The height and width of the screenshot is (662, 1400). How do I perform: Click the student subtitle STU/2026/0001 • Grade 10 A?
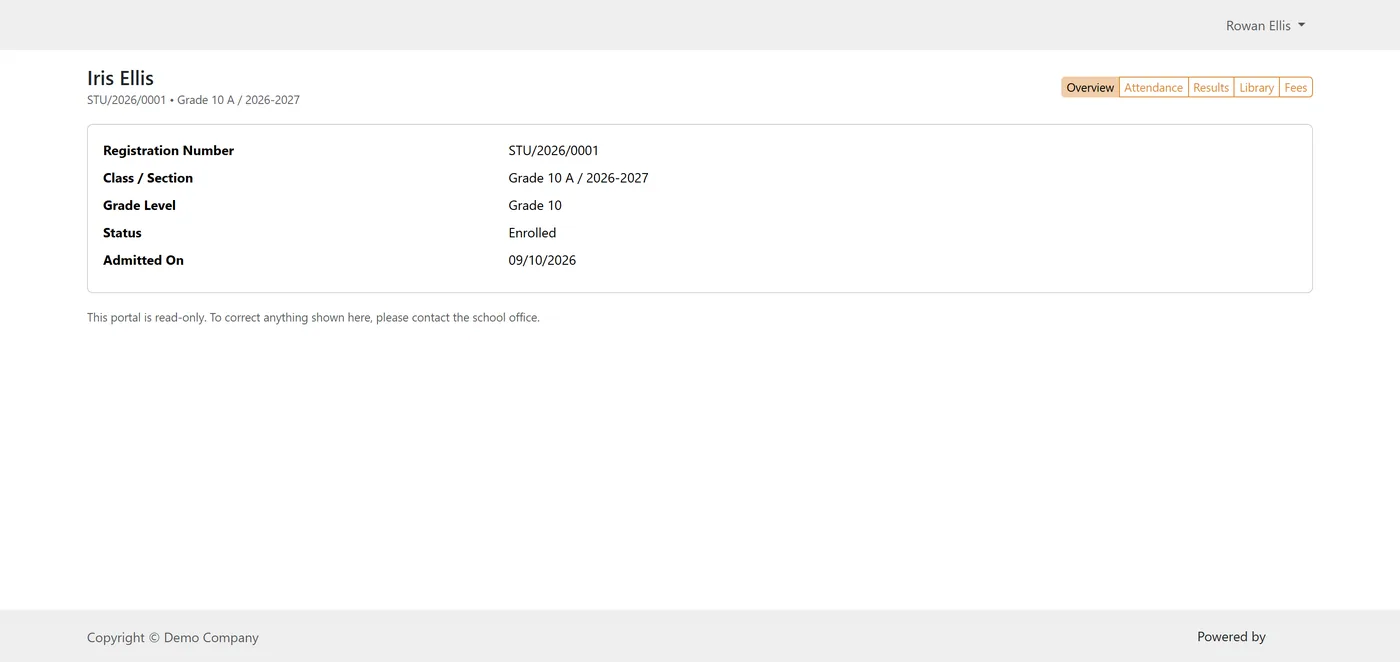tap(193, 100)
